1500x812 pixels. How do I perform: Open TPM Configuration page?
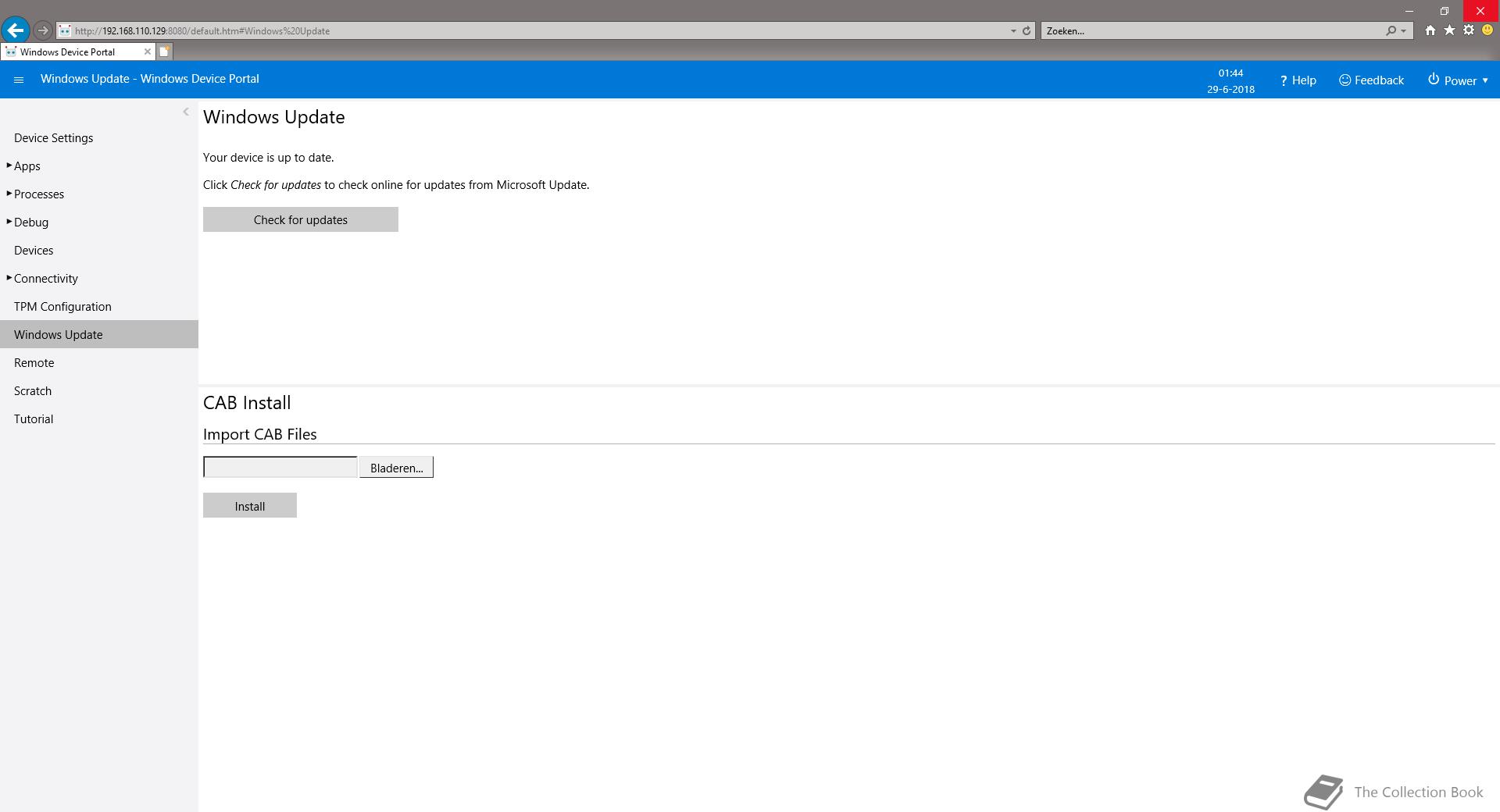point(62,307)
